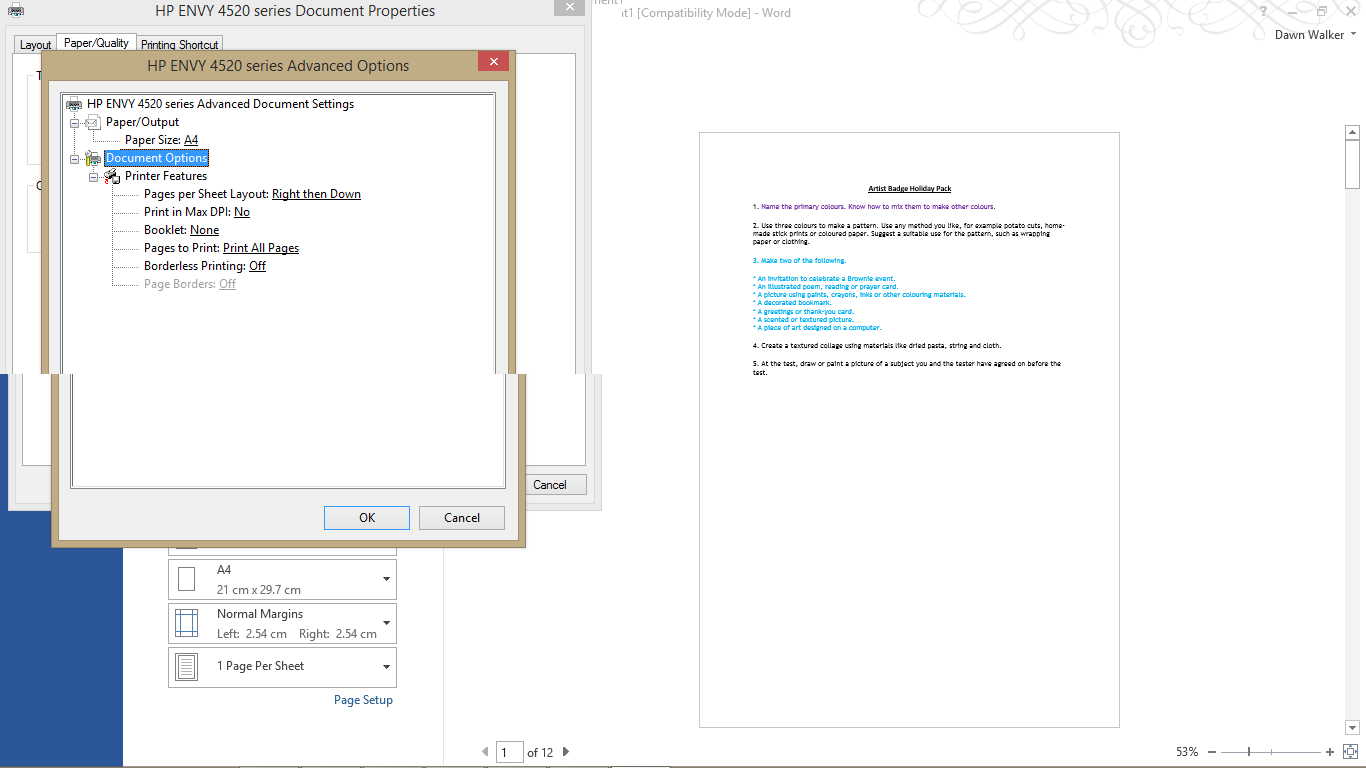Viewport: 1366px width, 768px height.
Task: Collapse the Printer Features tree node
Action: [x=94, y=176]
